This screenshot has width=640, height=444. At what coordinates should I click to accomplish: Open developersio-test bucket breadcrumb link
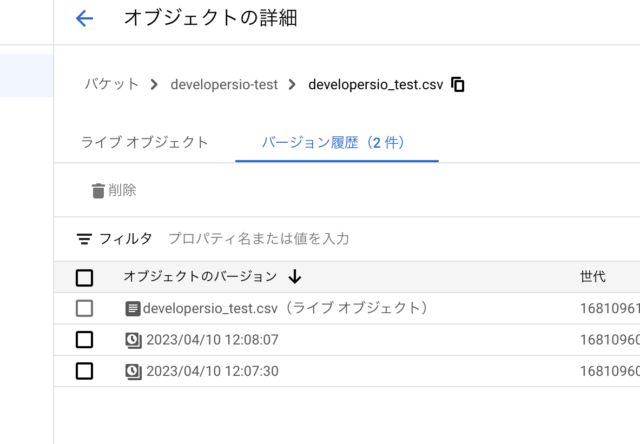tap(224, 84)
